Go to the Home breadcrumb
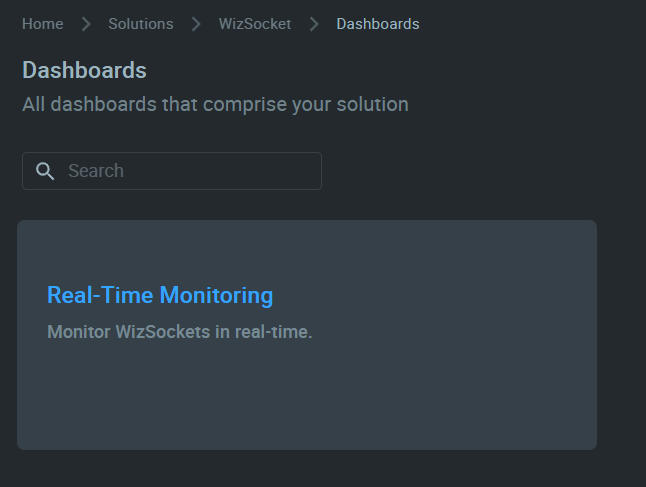This screenshot has height=487, width=646. (x=43, y=24)
